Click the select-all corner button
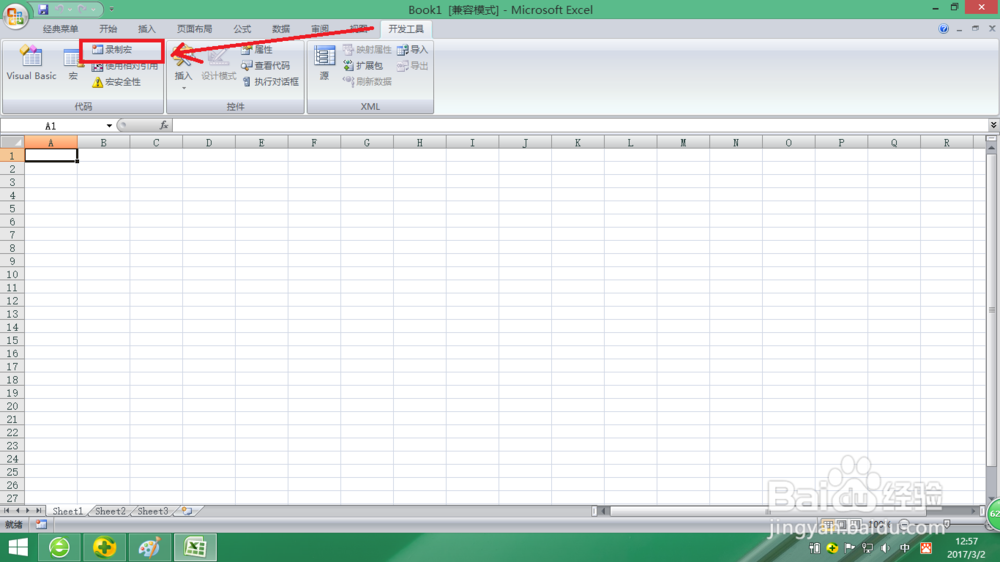This screenshot has width=1000, height=562. point(12,142)
